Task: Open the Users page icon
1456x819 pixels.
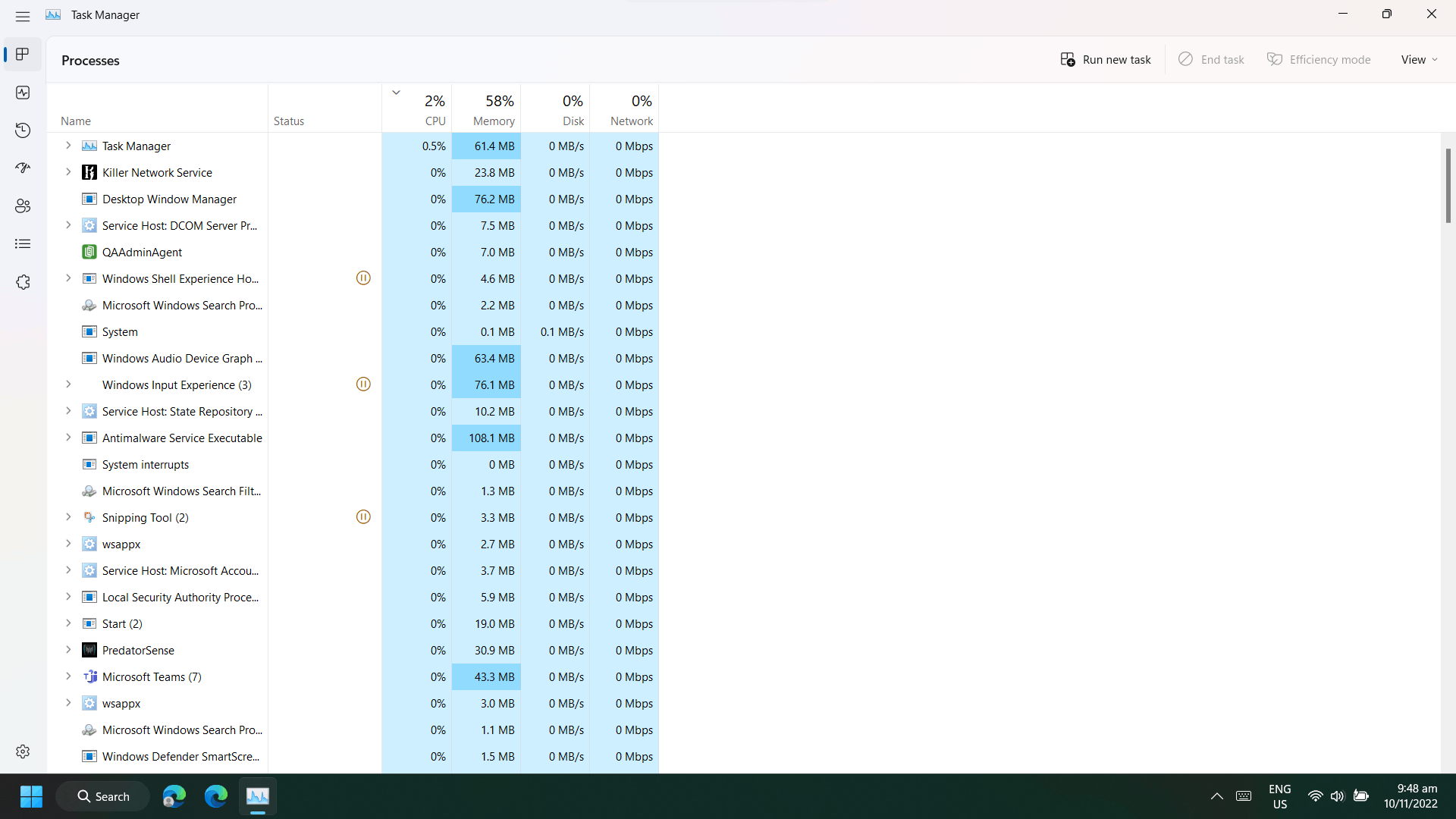Action: pyautogui.click(x=23, y=206)
